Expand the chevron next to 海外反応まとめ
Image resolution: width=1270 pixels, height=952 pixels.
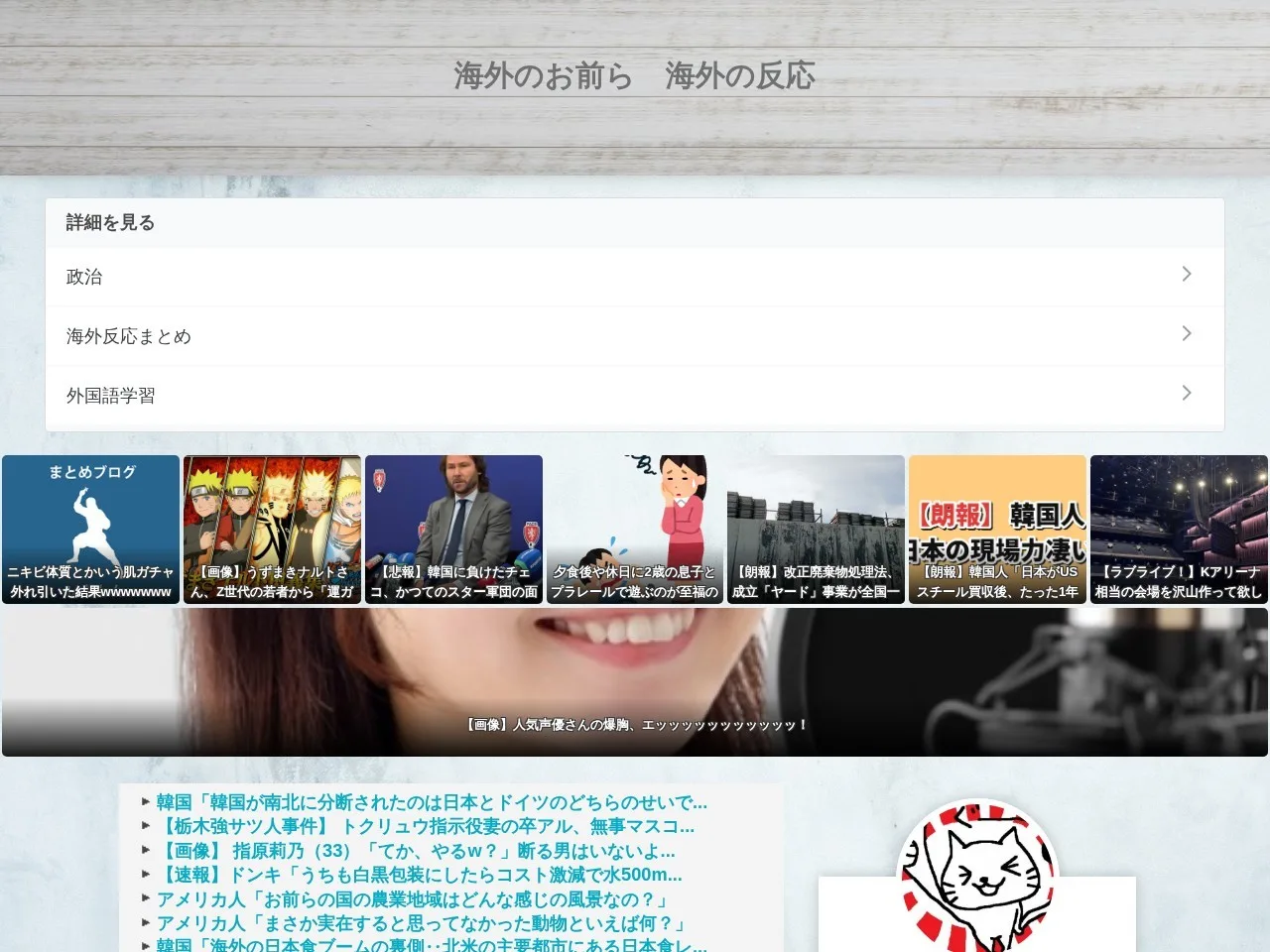pyautogui.click(x=1187, y=333)
